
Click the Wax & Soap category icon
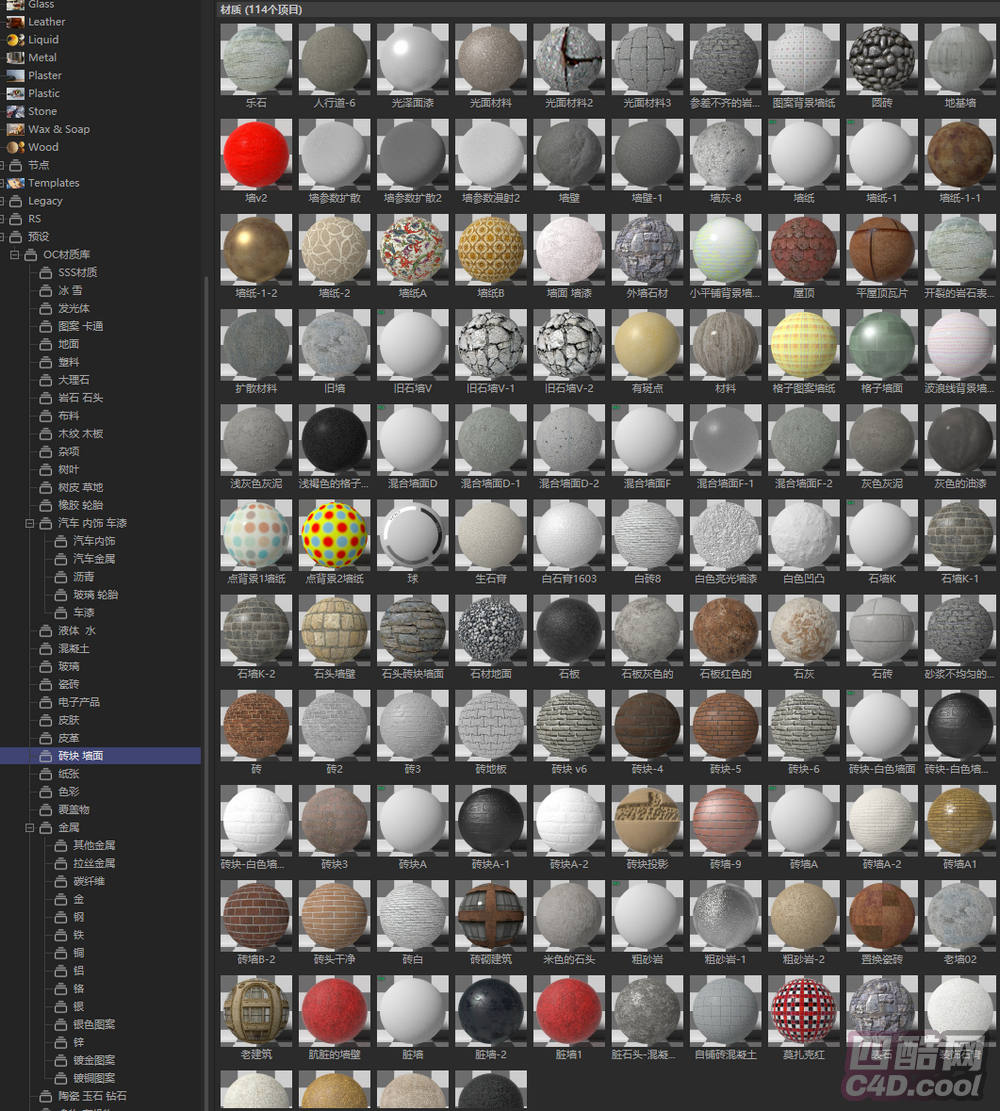tap(15, 129)
